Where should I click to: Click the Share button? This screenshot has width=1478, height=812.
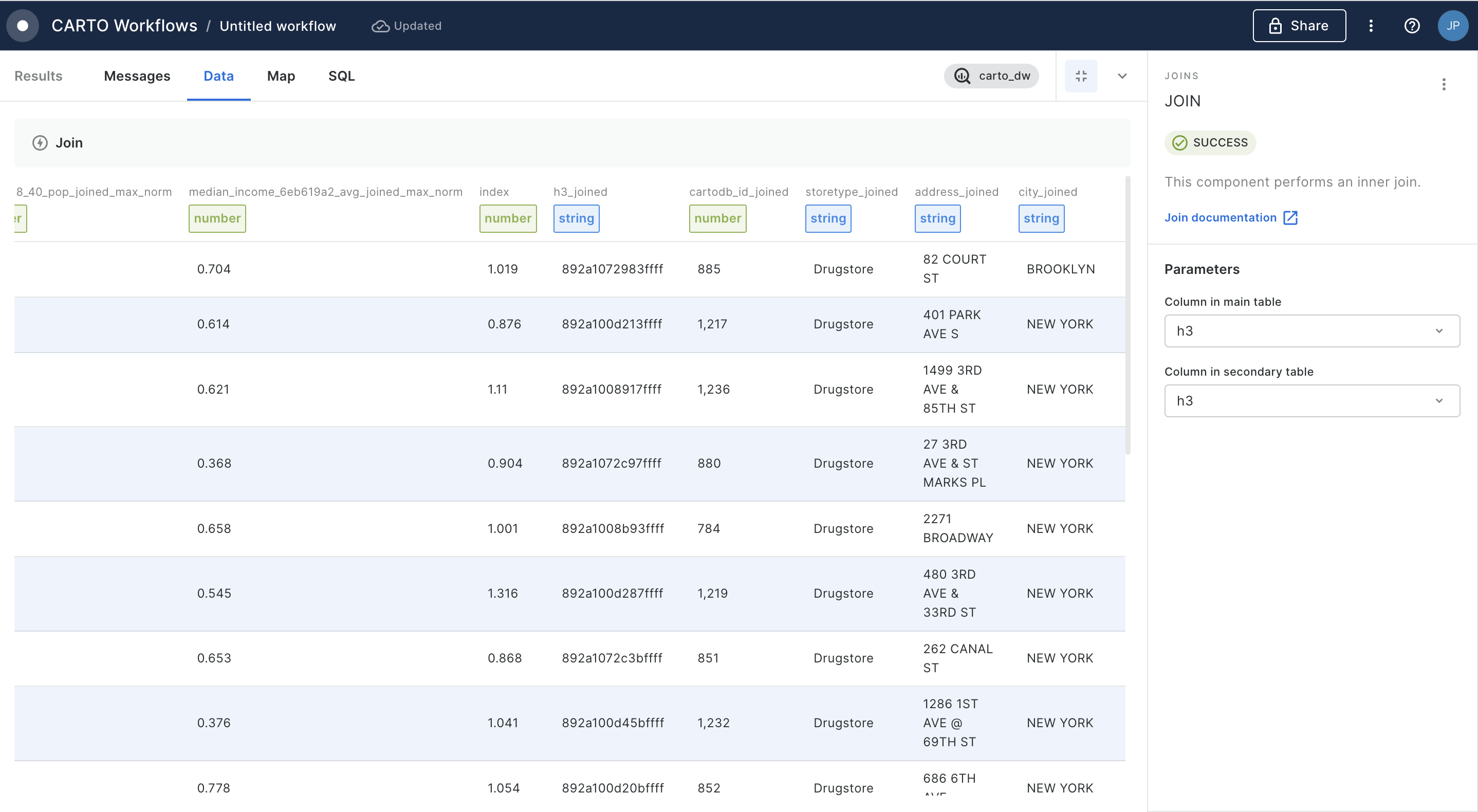coord(1299,26)
